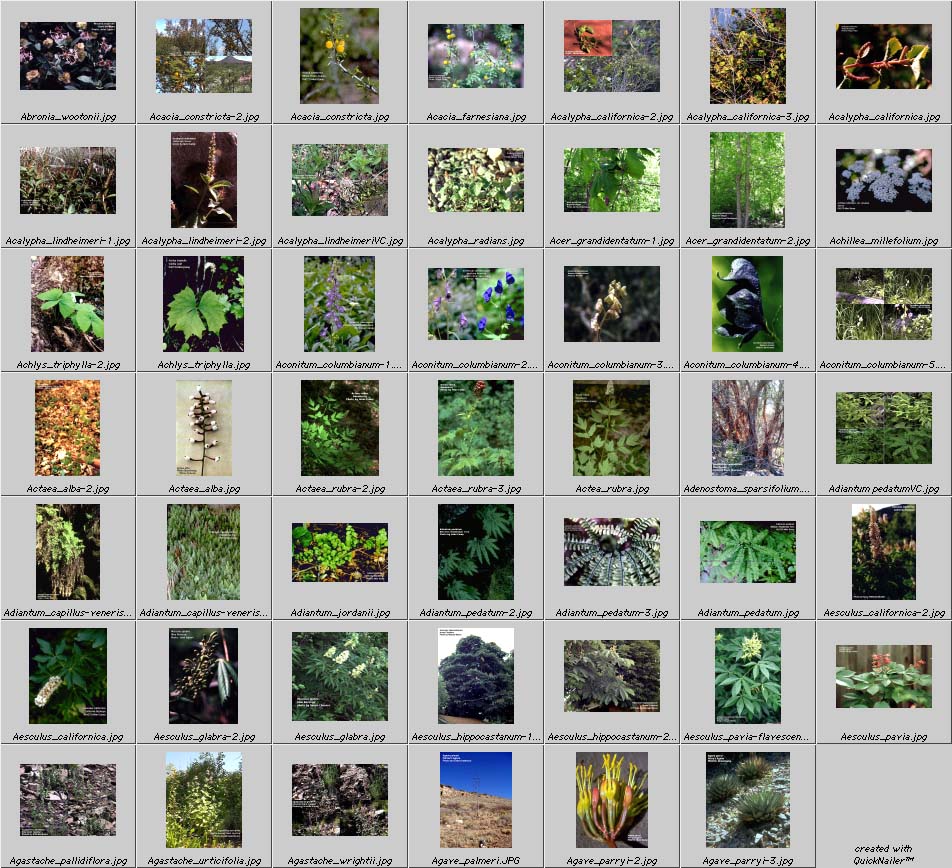Open the Adenostoma_sparsifolium thumbnail

point(748,428)
